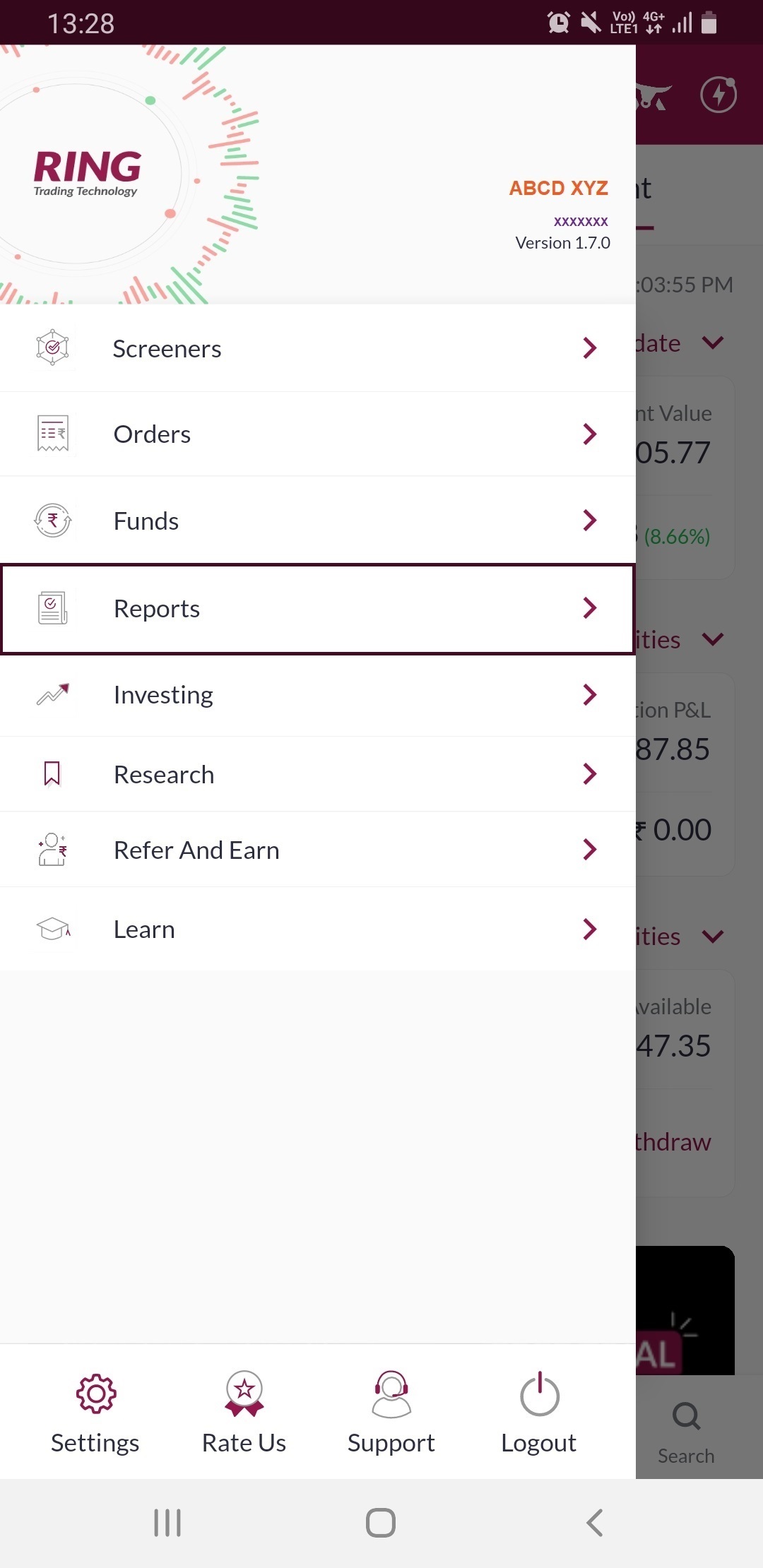
Task: Contact Support via headset icon
Action: tap(391, 1394)
